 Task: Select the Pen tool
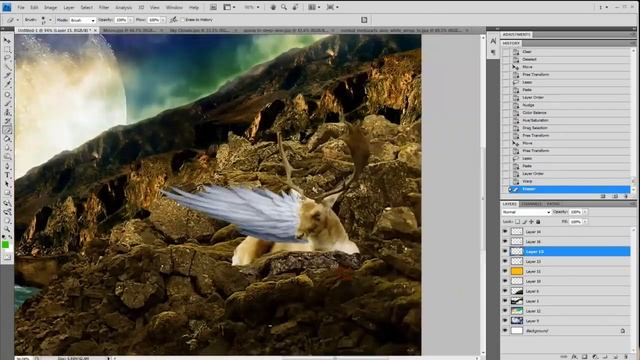7,167
